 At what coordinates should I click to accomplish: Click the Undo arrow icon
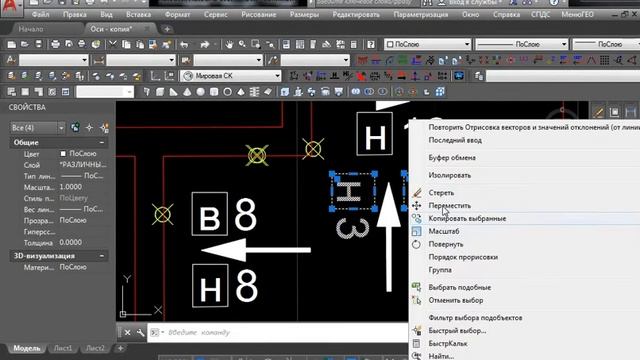(x=184, y=44)
